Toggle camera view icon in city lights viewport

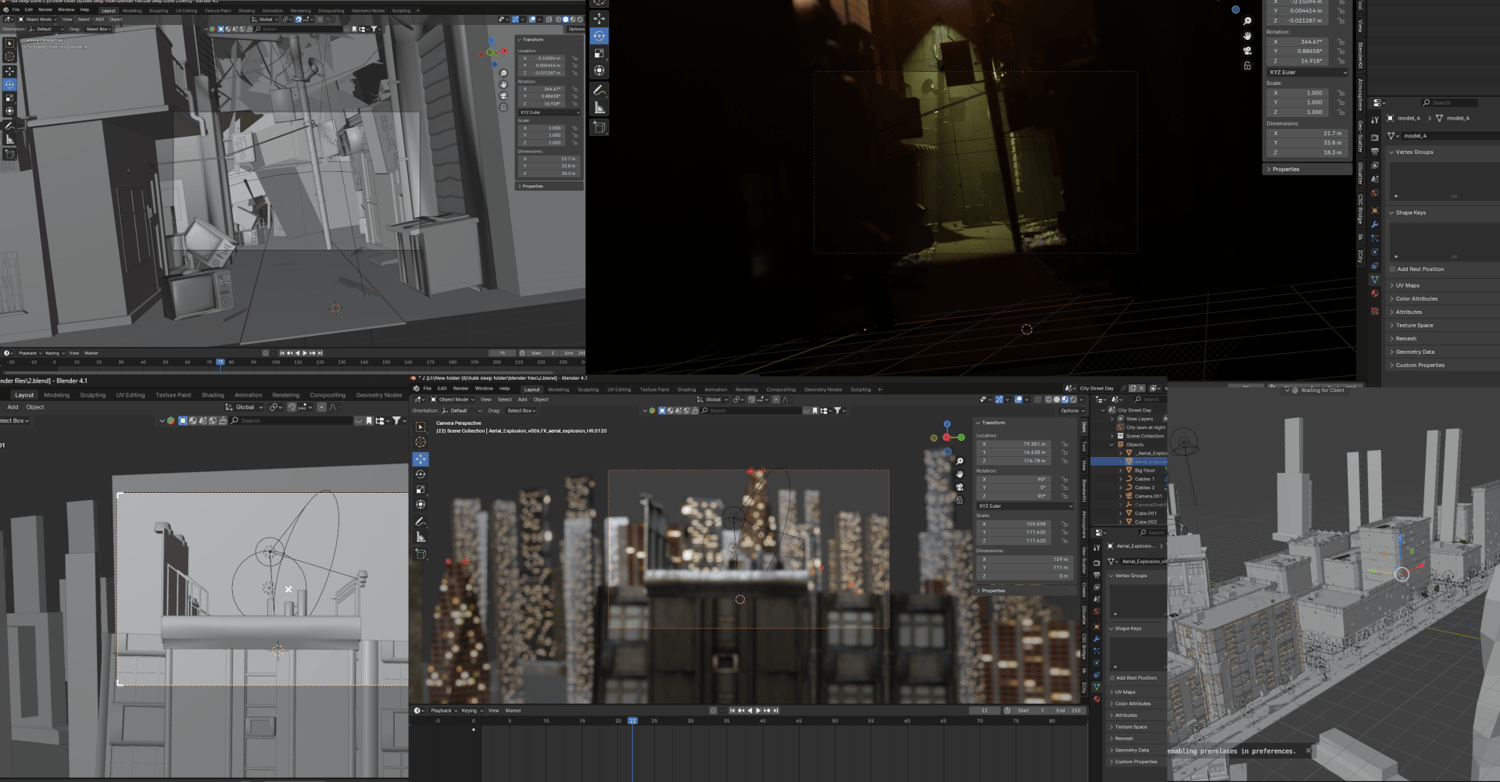[x=960, y=488]
